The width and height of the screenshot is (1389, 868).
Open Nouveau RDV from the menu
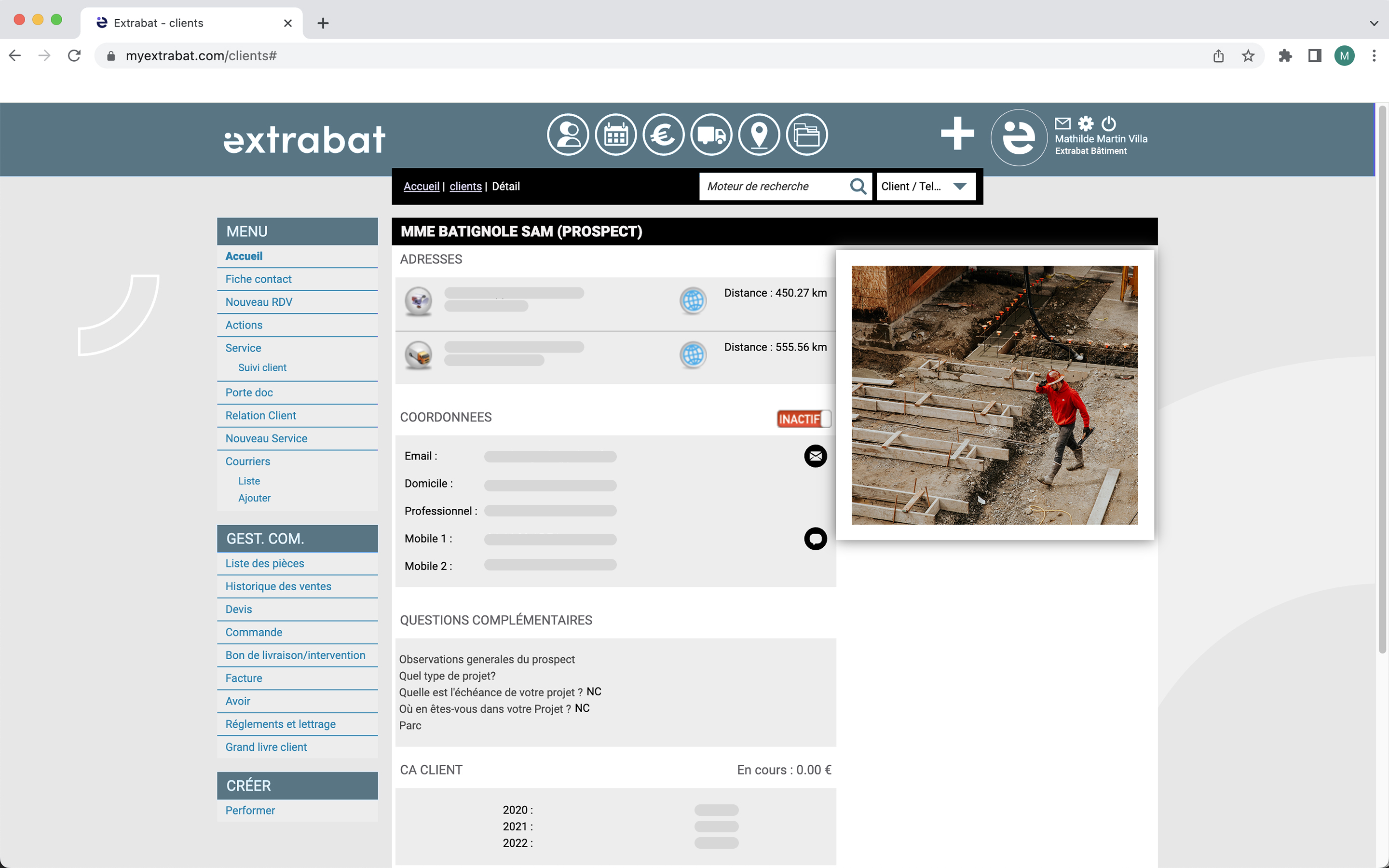click(259, 301)
